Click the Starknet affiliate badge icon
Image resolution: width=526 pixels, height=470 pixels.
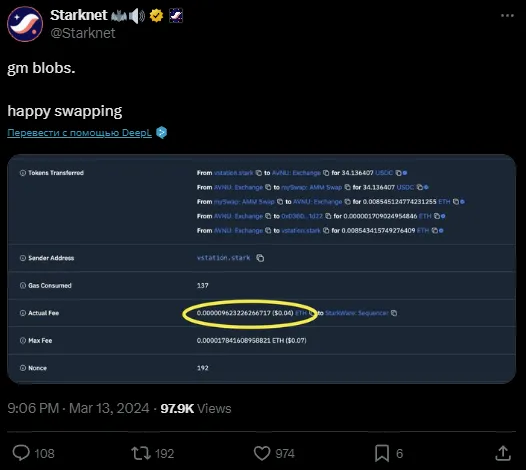(176, 15)
